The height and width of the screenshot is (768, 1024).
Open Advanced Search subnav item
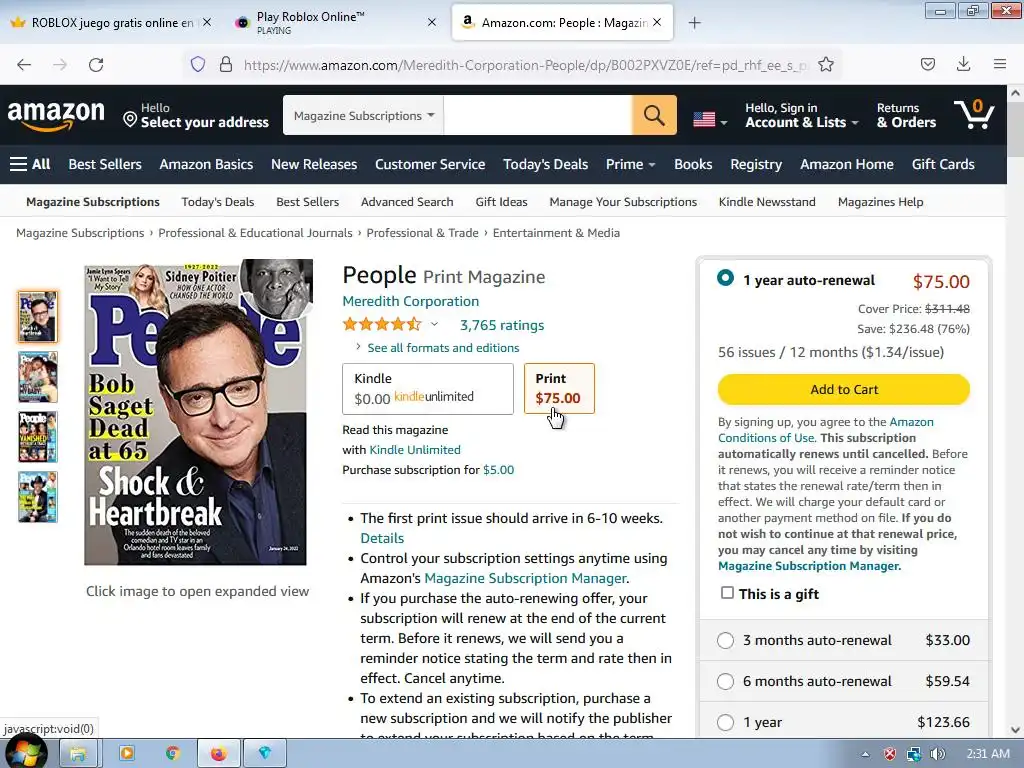tap(407, 202)
